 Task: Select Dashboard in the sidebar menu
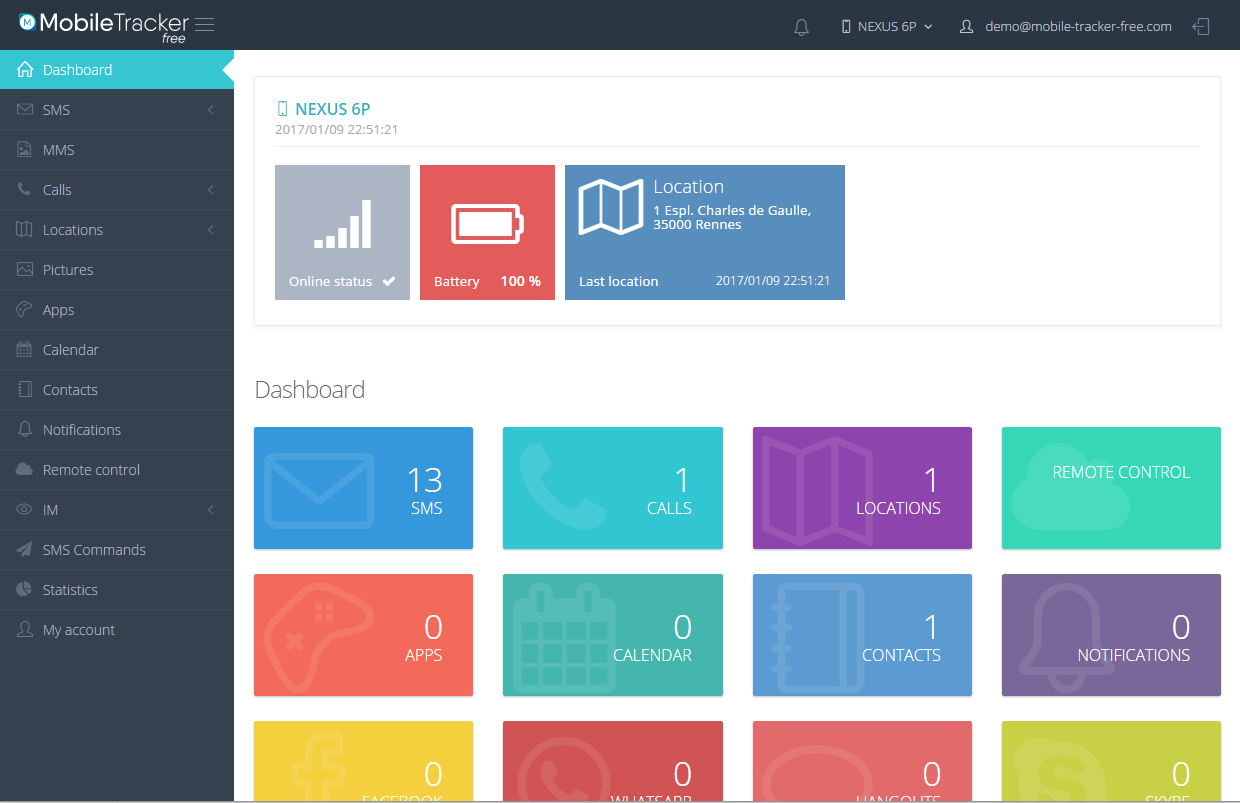click(x=117, y=70)
